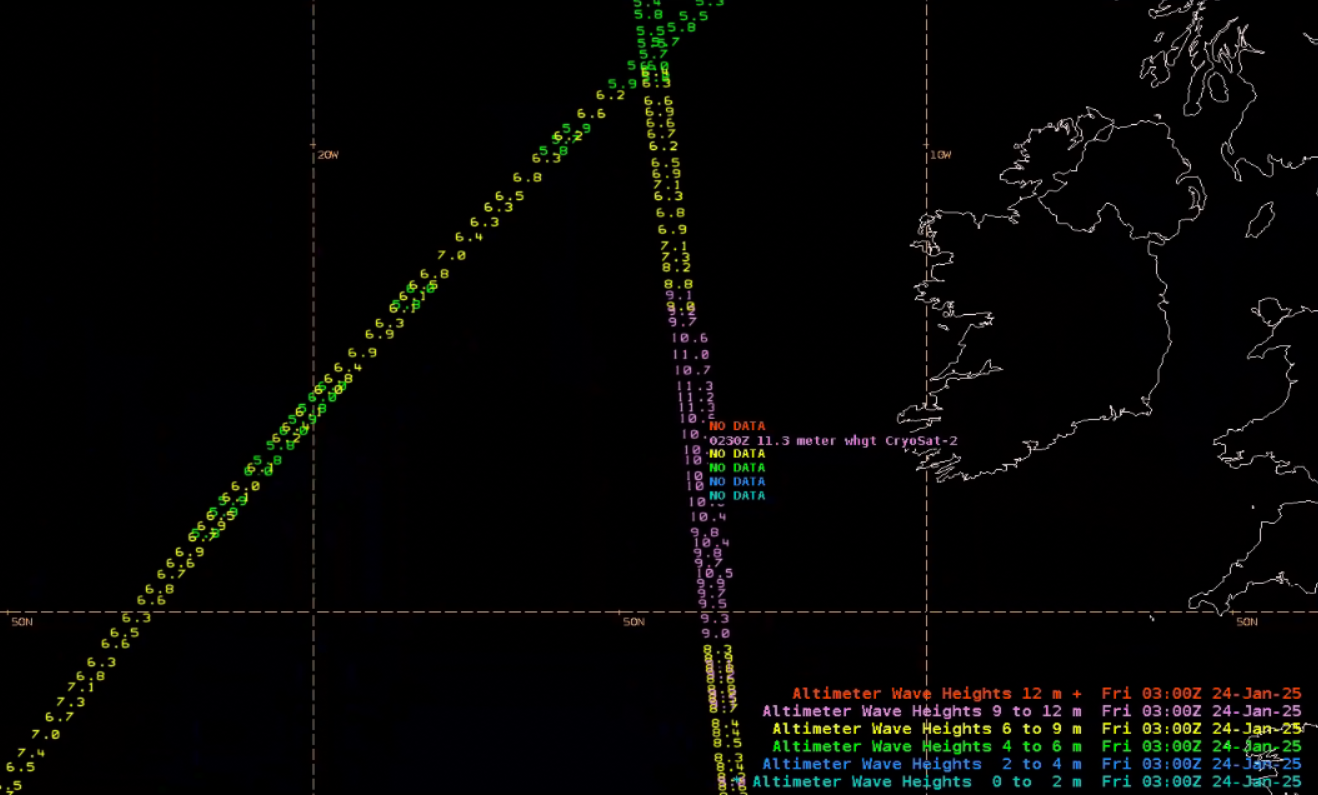Click the red 'Fri 03:00Z 24-Jan-25' timestamp
The image size is (1318, 795).
click(x=1201, y=693)
